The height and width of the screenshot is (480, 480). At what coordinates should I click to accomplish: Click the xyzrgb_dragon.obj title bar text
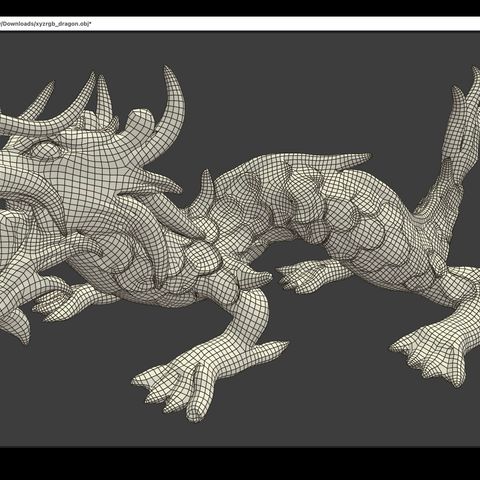point(46,24)
